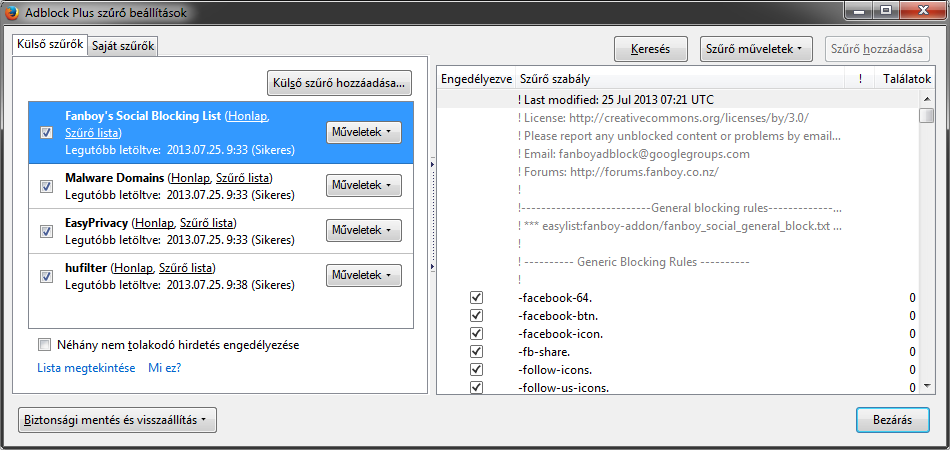This screenshot has height=450, width=950.
Task: Open Honlap link of Malware Domains
Action: (x=190, y=178)
